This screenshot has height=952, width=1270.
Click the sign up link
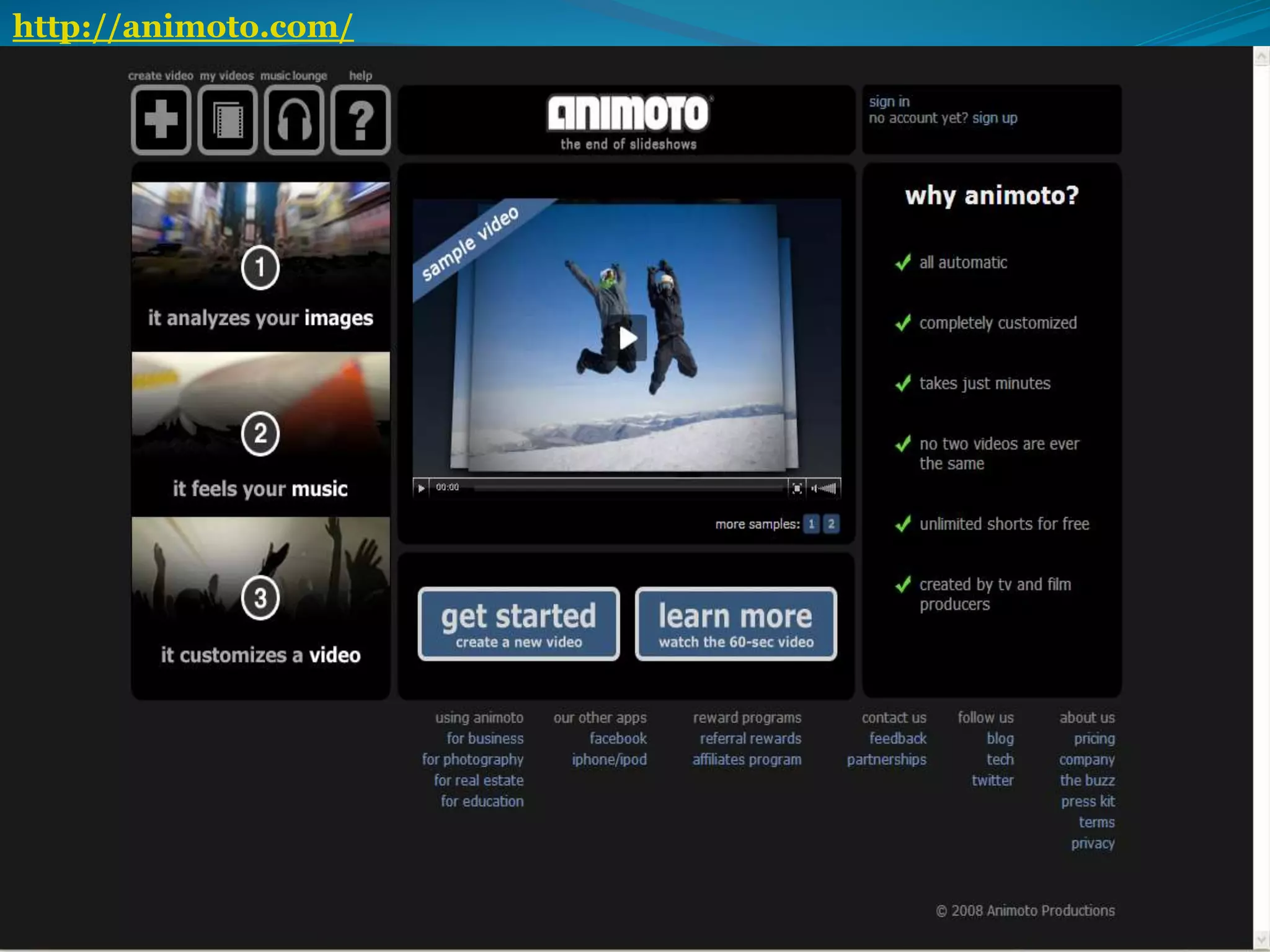coord(995,118)
